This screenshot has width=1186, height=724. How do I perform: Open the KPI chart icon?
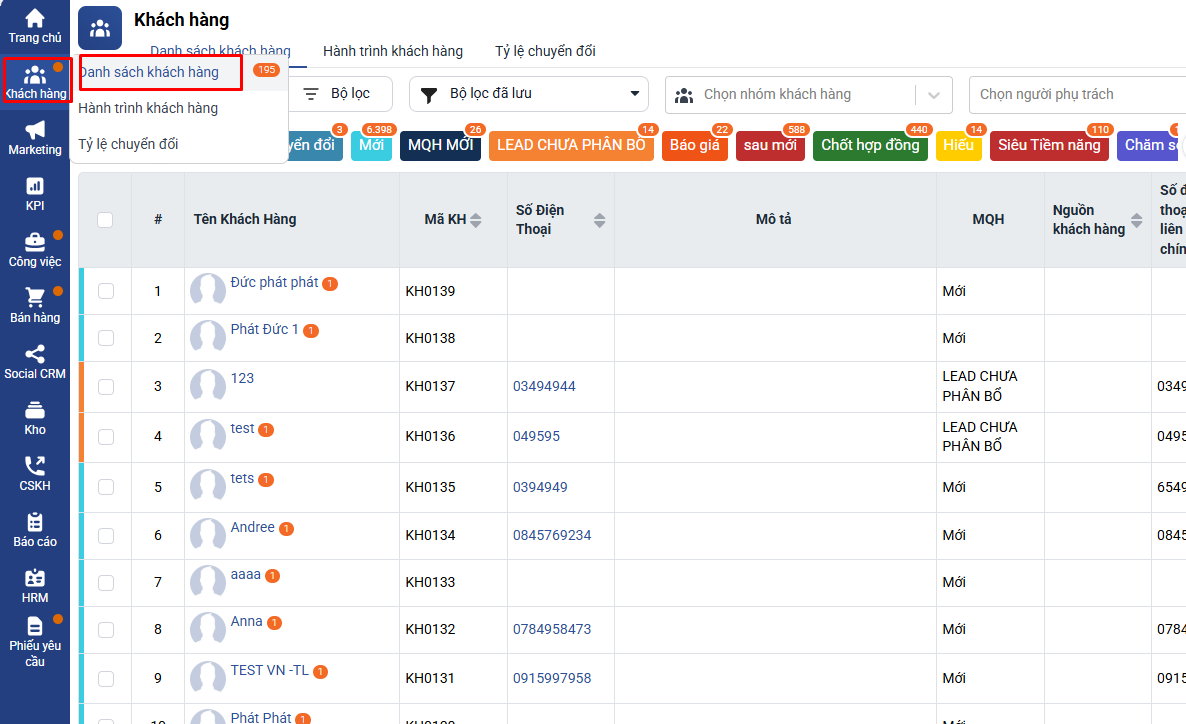35,186
